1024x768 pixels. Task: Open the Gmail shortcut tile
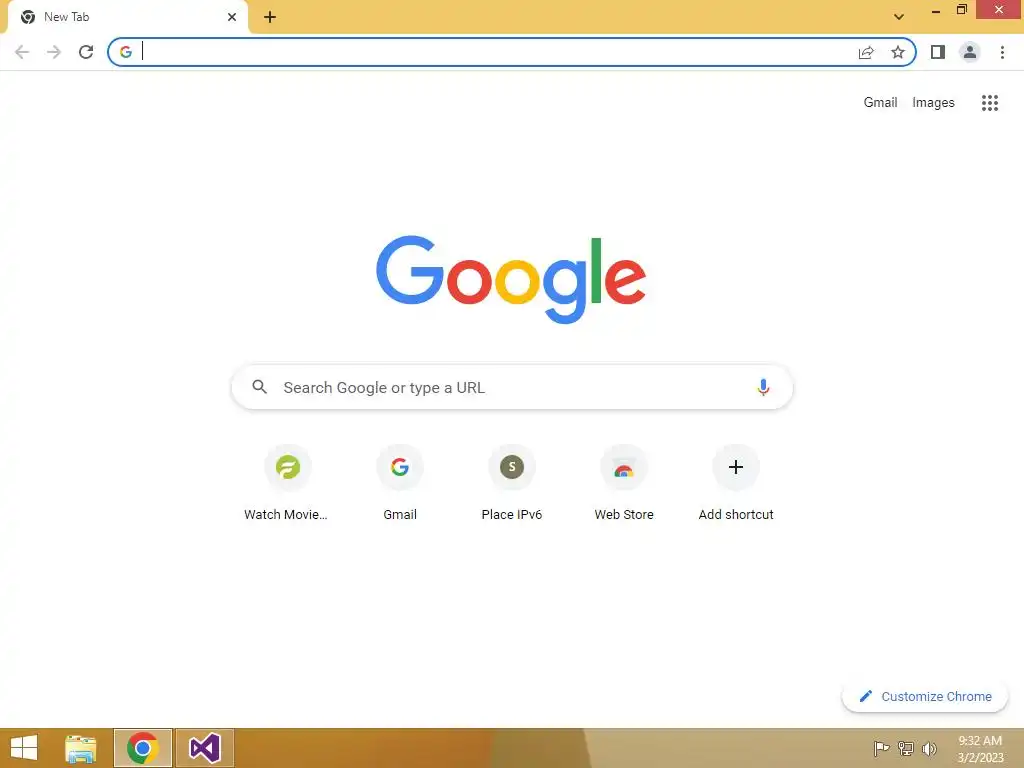click(x=400, y=483)
